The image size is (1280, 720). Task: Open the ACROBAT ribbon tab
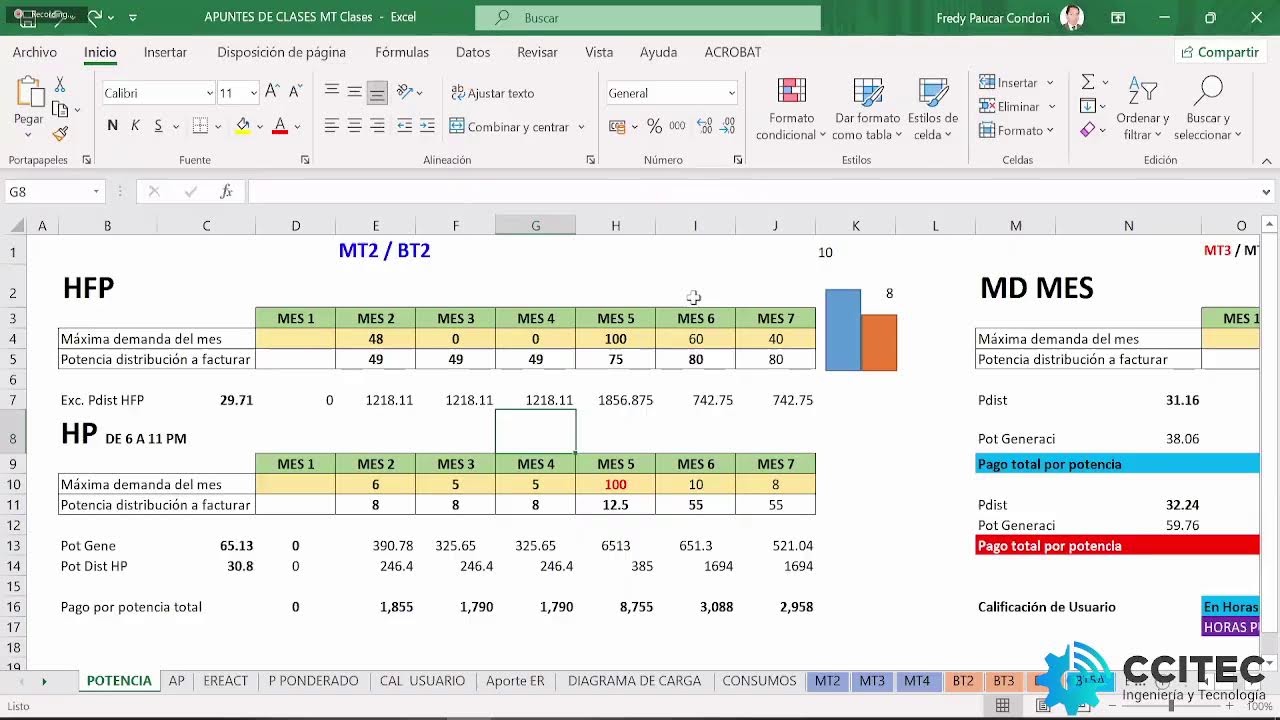(733, 52)
